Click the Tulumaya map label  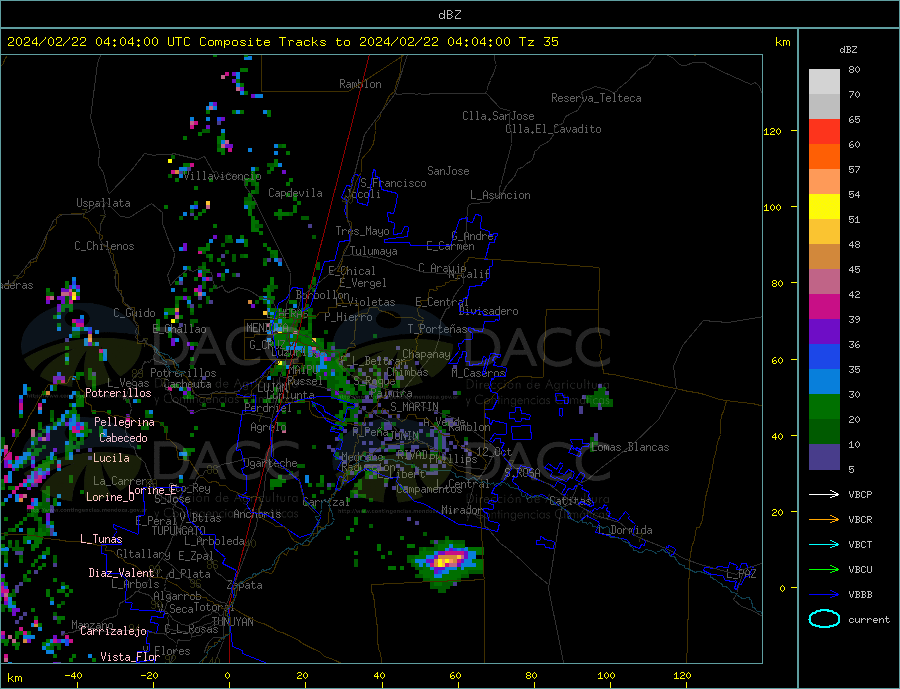[x=374, y=251]
